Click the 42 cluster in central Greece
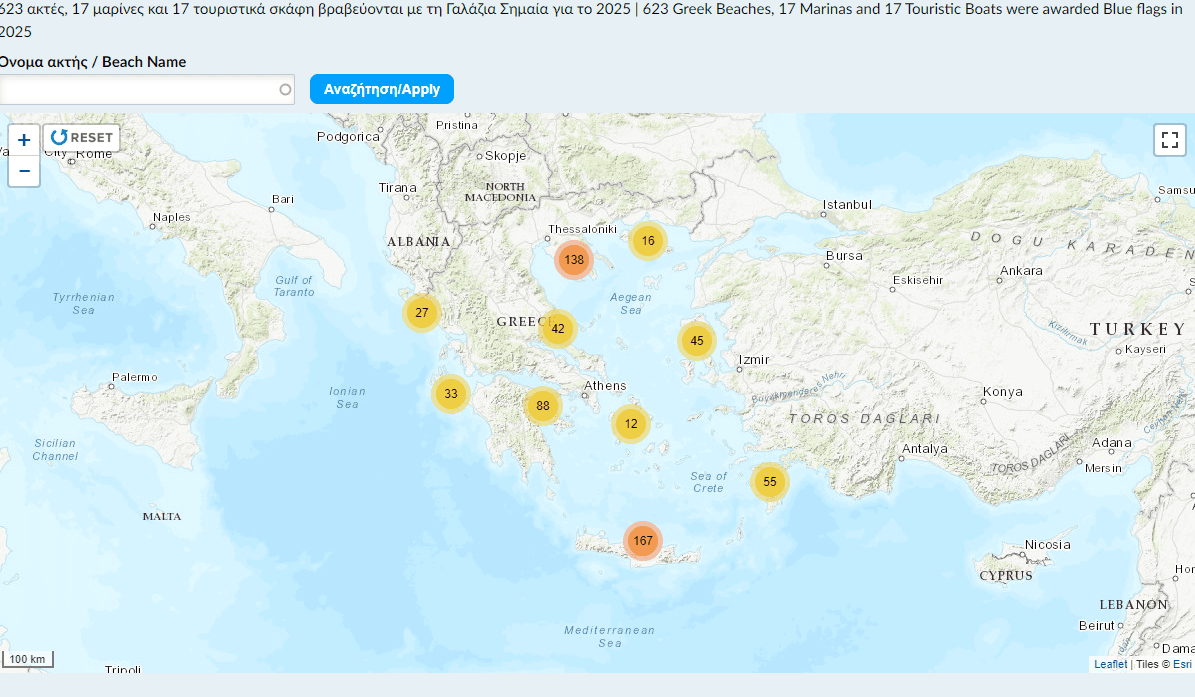Viewport: 1195px width, 697px height. coord(557,327)
